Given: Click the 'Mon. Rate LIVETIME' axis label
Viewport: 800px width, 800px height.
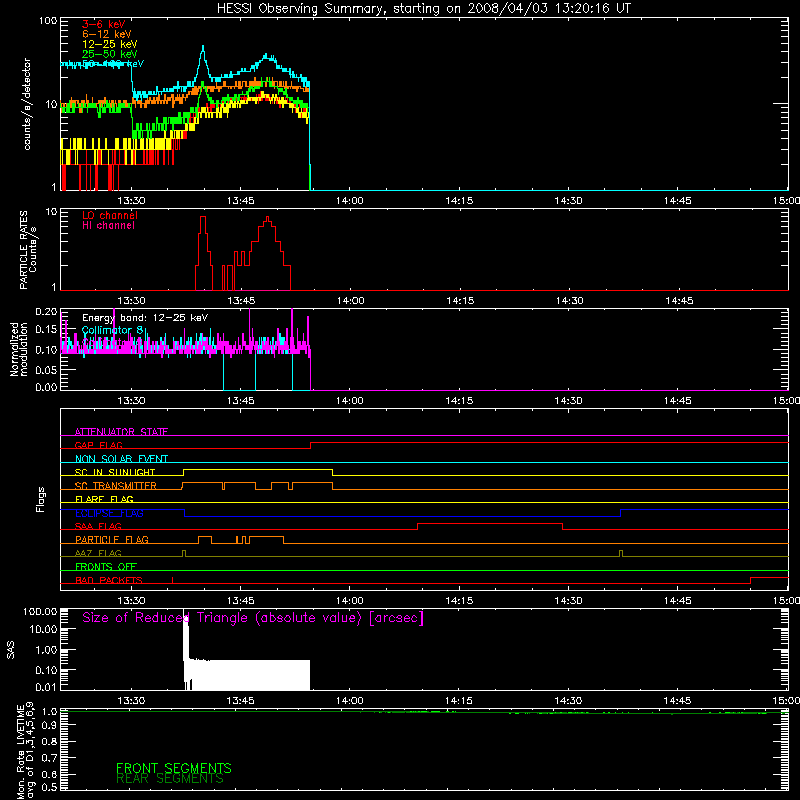Looking at the screenshot, I should [20, 752].
